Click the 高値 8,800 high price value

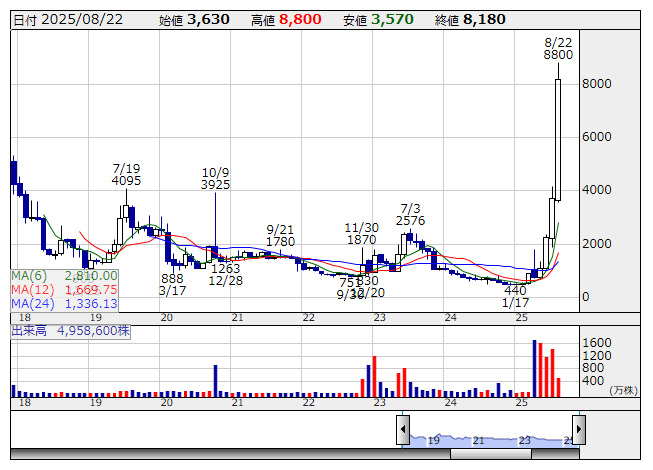pyautogui.click(x=300, y=19)
